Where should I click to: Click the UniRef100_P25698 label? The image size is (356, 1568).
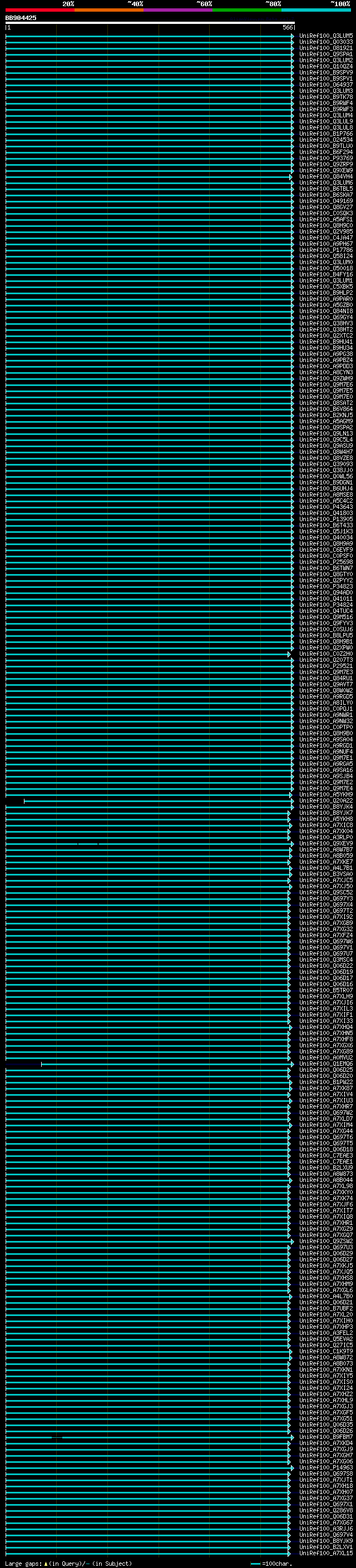click(x=325, y=562)
